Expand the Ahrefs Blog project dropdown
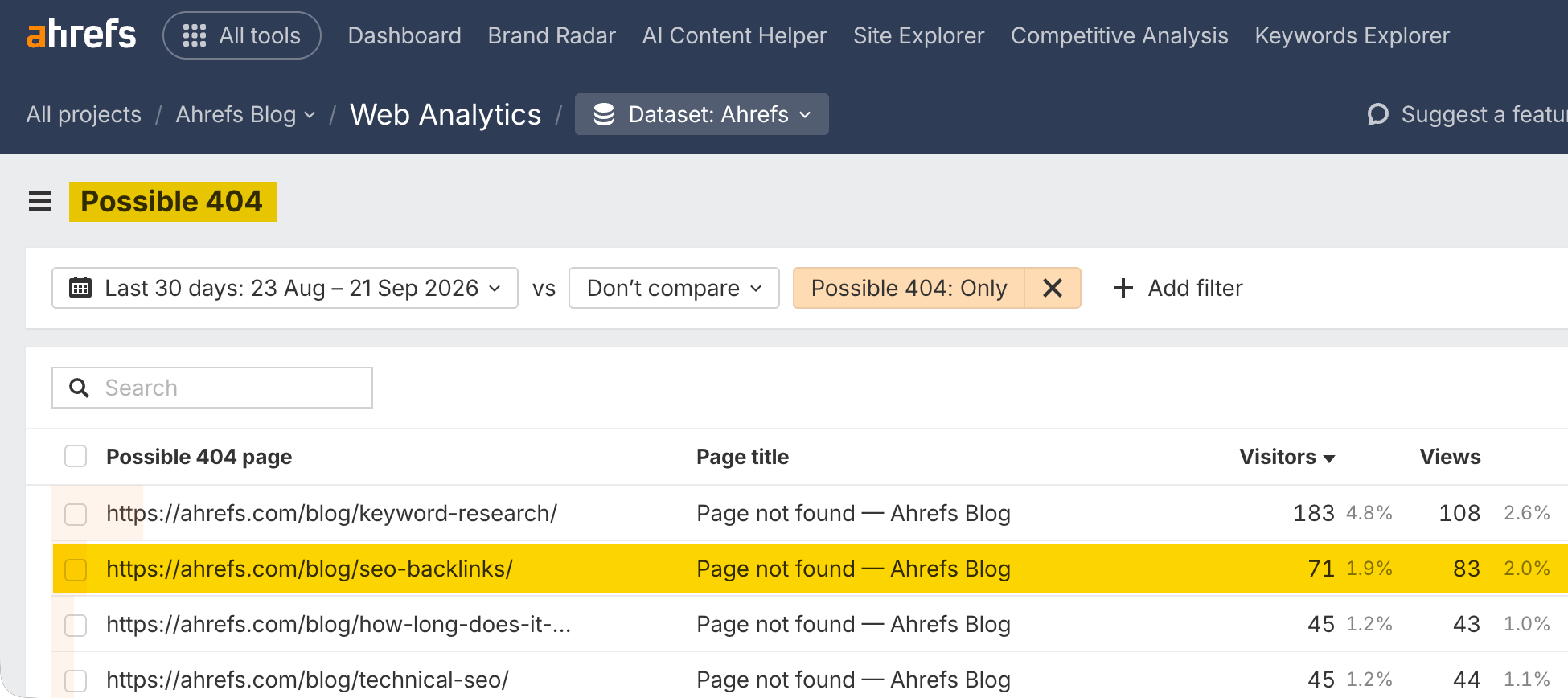The width and height of the screenshot is (1568, 698). coord(245,114)
